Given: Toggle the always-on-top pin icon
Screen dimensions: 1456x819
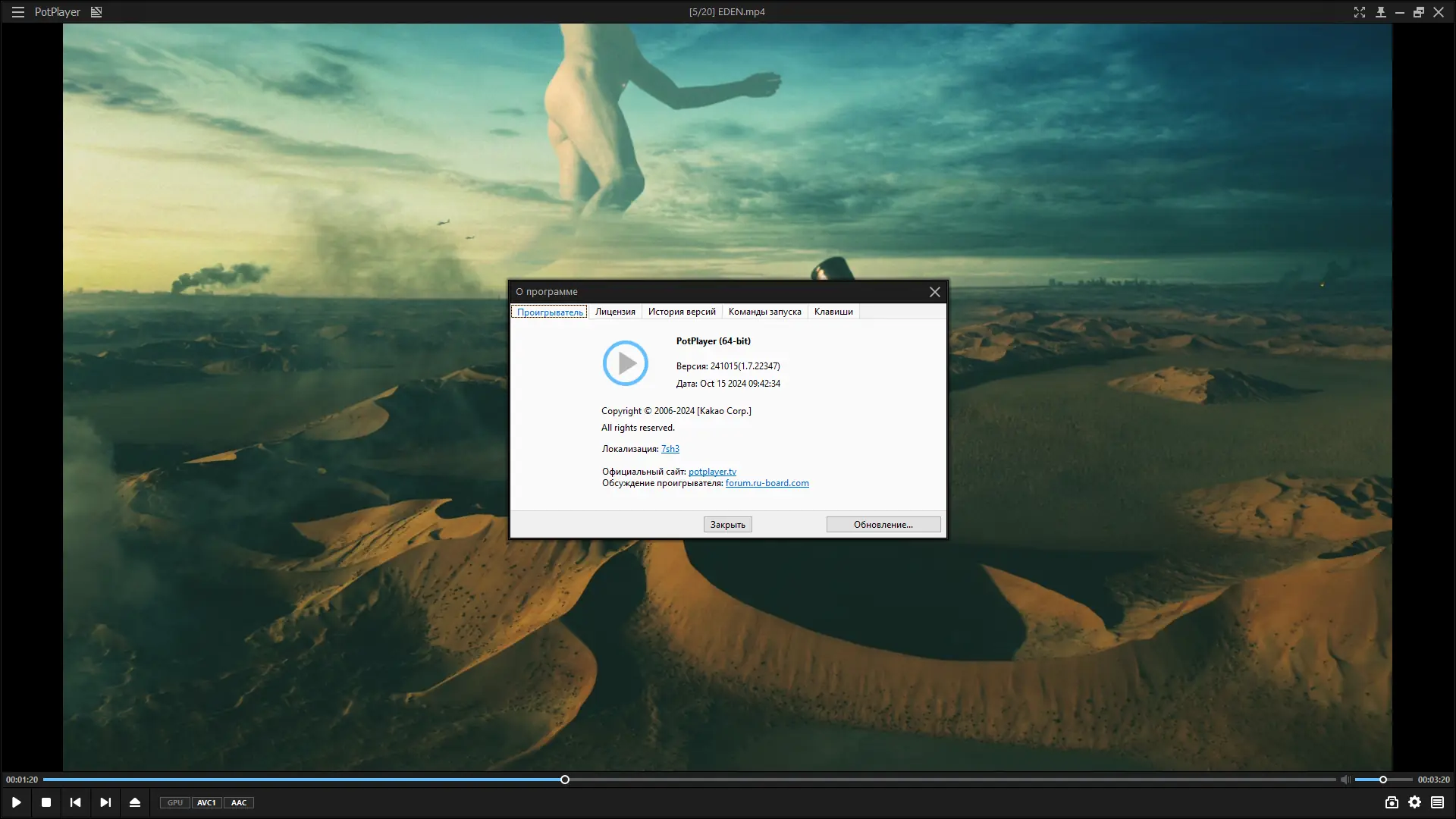Looking at the screenshot, I should click(1381, 12).
